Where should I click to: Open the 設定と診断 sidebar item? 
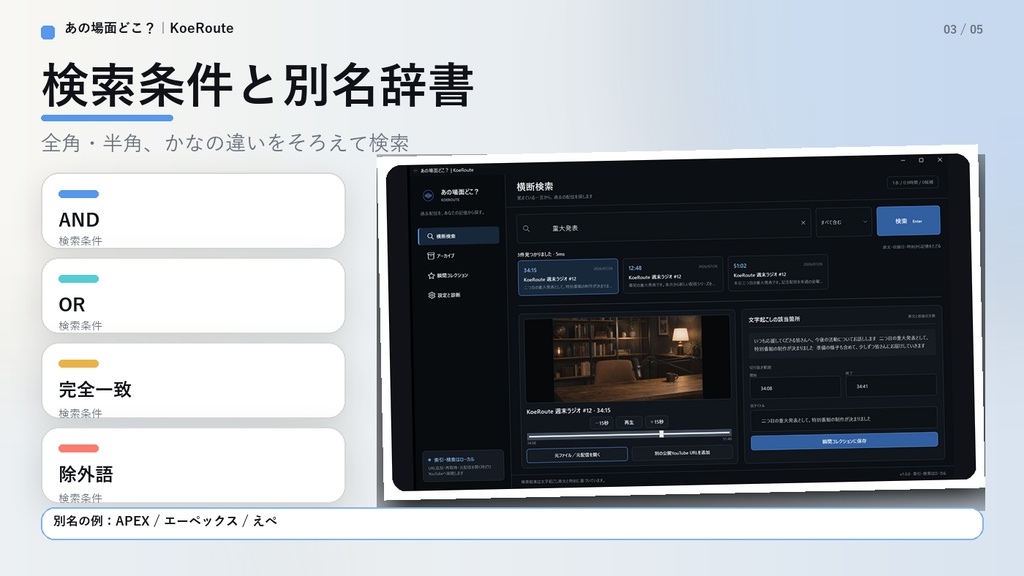click(444, 295)
